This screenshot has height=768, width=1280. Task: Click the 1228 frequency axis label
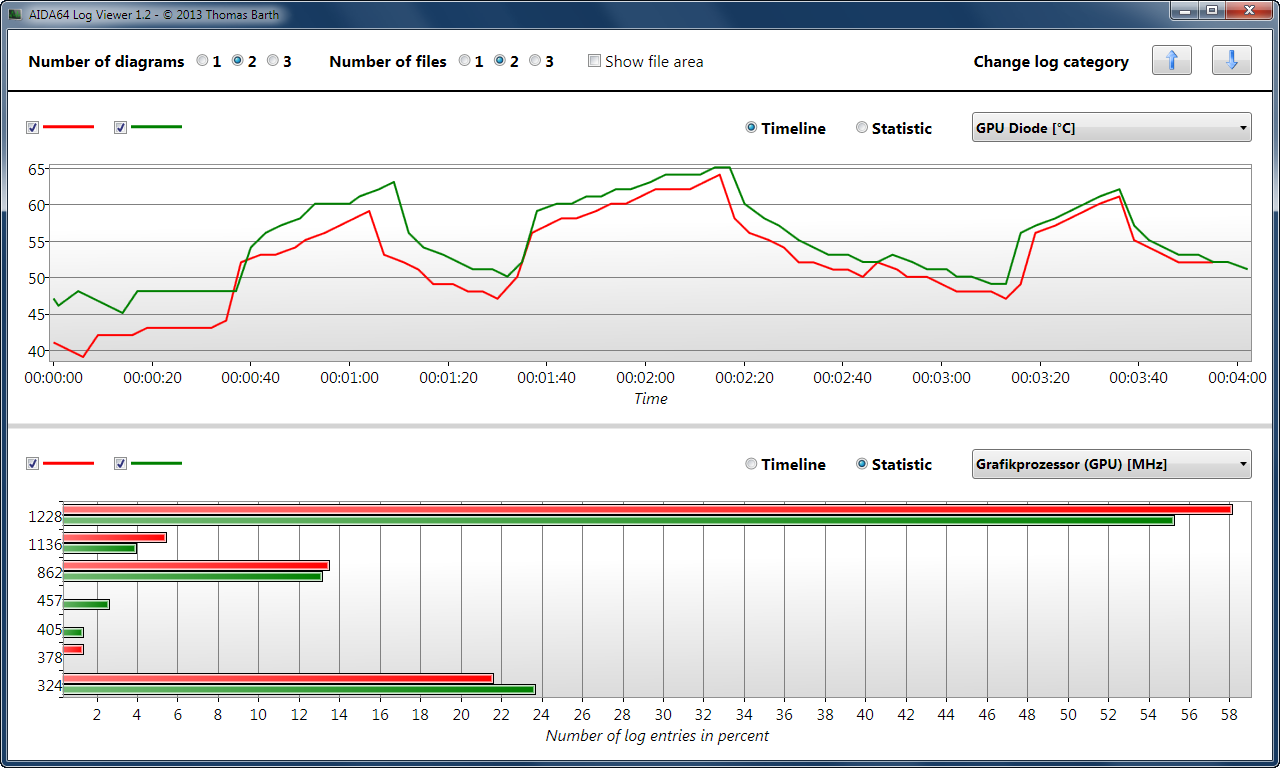pos(44,517)
